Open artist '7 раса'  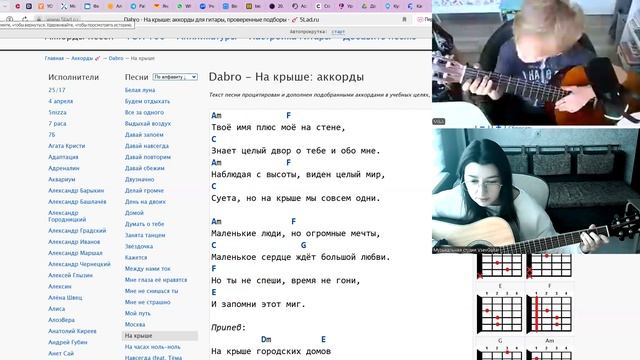click(x=57, y=123)
